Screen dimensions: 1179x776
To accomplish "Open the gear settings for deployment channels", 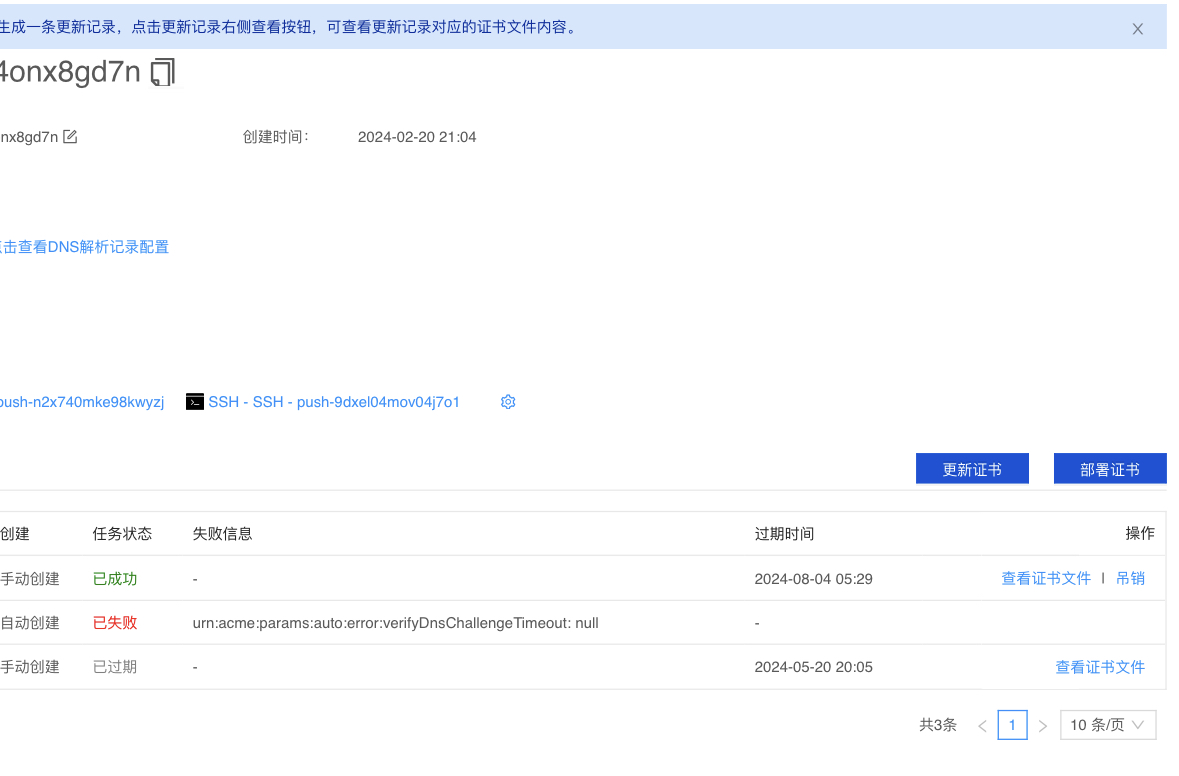I will [508, 402].
